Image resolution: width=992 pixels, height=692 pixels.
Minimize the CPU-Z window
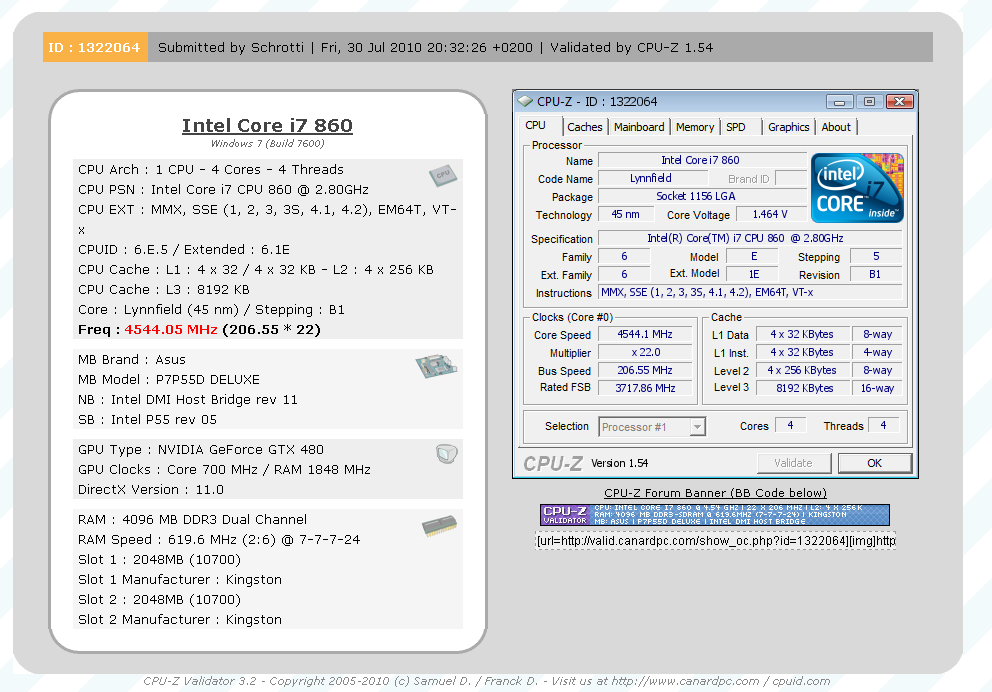840,102
